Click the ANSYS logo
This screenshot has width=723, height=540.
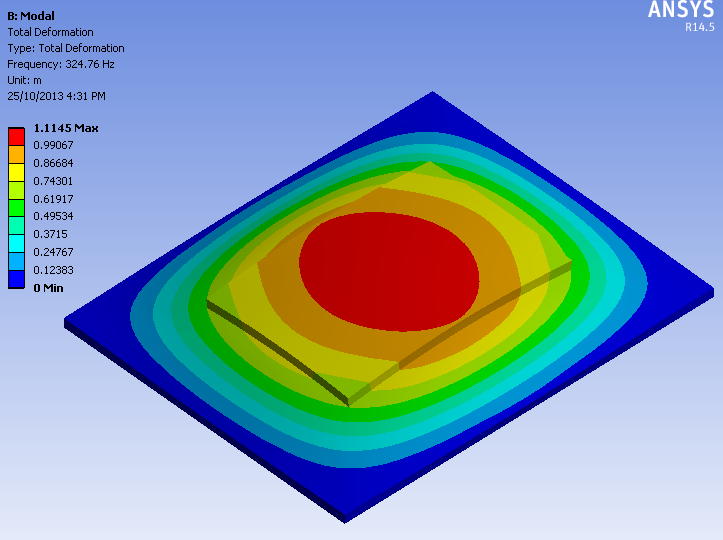pyautogui.click(x=682, y=10)
